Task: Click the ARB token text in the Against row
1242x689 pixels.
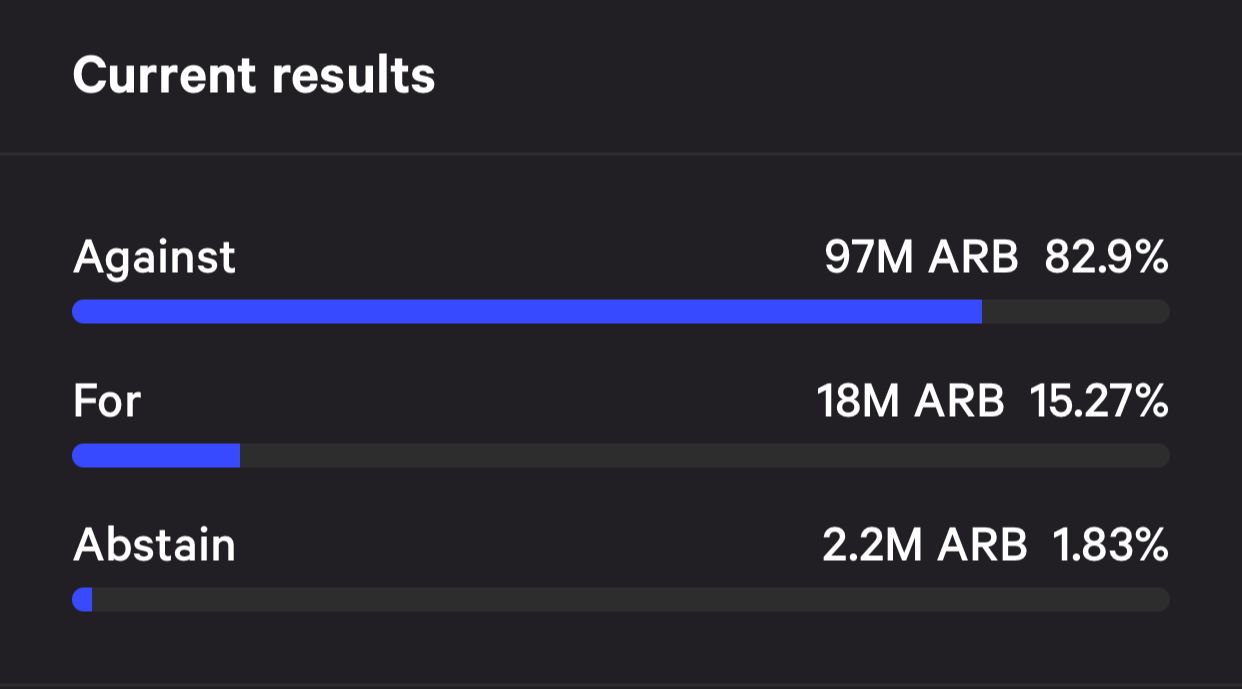Action: click(x=973, y=259)
